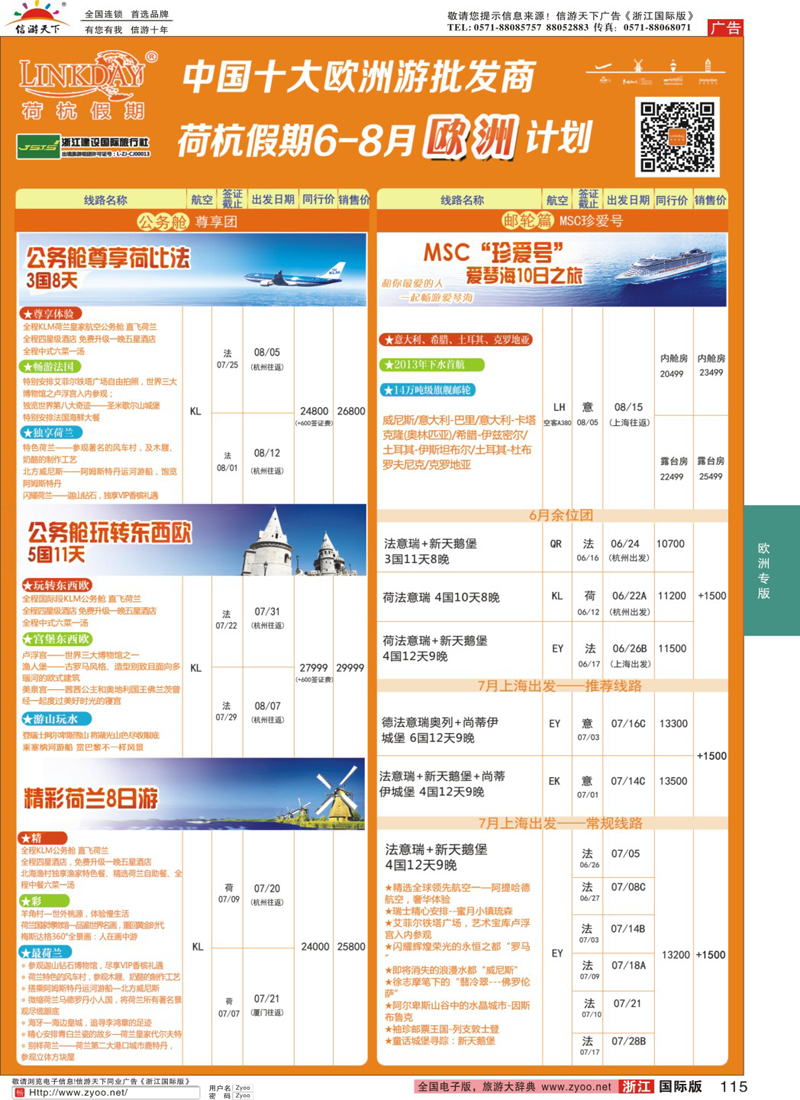Open the www.zyoo.net link in the footer
This screenshot has height=1100, width=800.
tap(576, 1086)
